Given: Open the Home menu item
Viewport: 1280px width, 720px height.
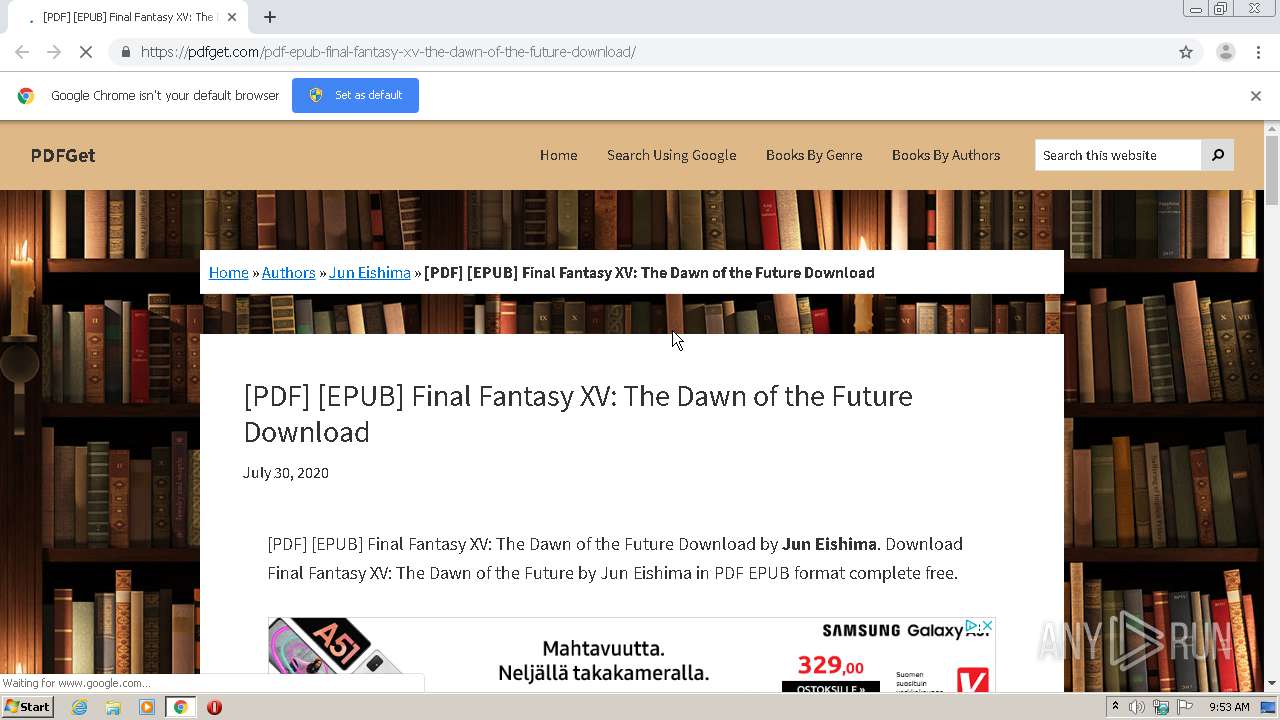Looking at the screenshot, I should (x=558, y=155).
